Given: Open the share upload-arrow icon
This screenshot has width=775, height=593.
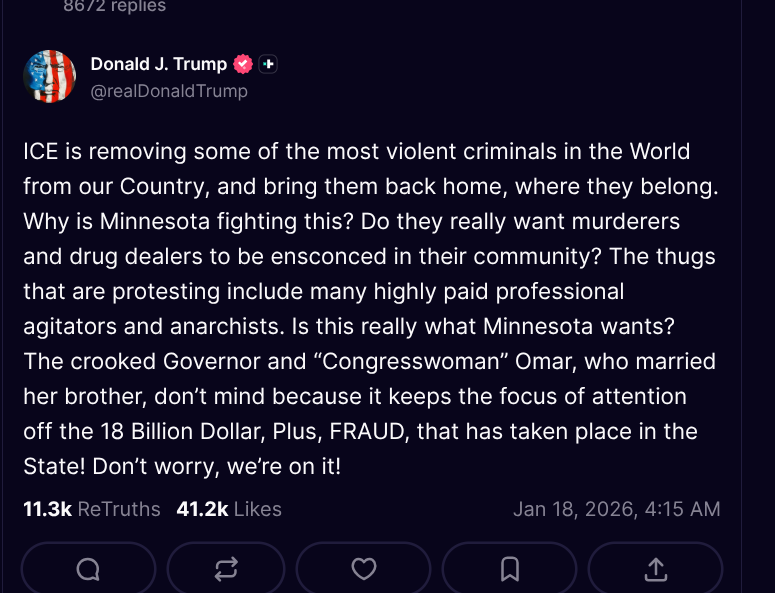Looking at the screenshot, I should coord(655,569).
